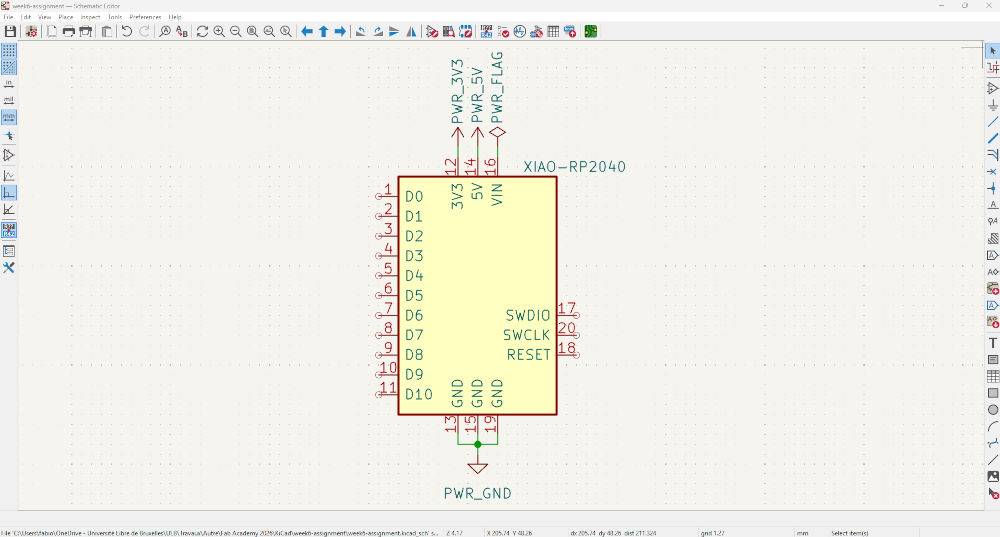
Task: Run the Electrical Rules Checker
Action: point(503,31)
